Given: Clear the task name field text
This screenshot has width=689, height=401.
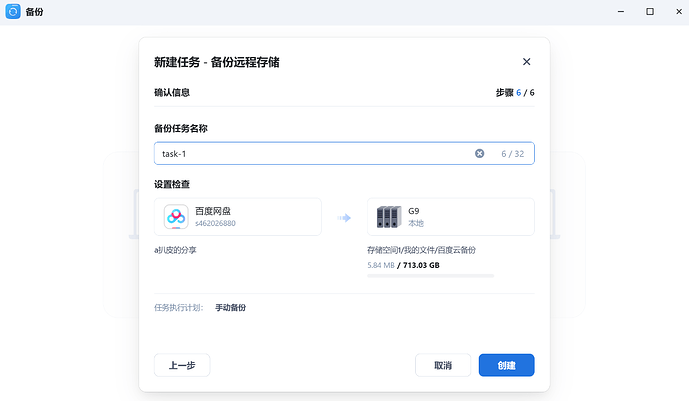Looking at the screenshot, I should point(479,153).
